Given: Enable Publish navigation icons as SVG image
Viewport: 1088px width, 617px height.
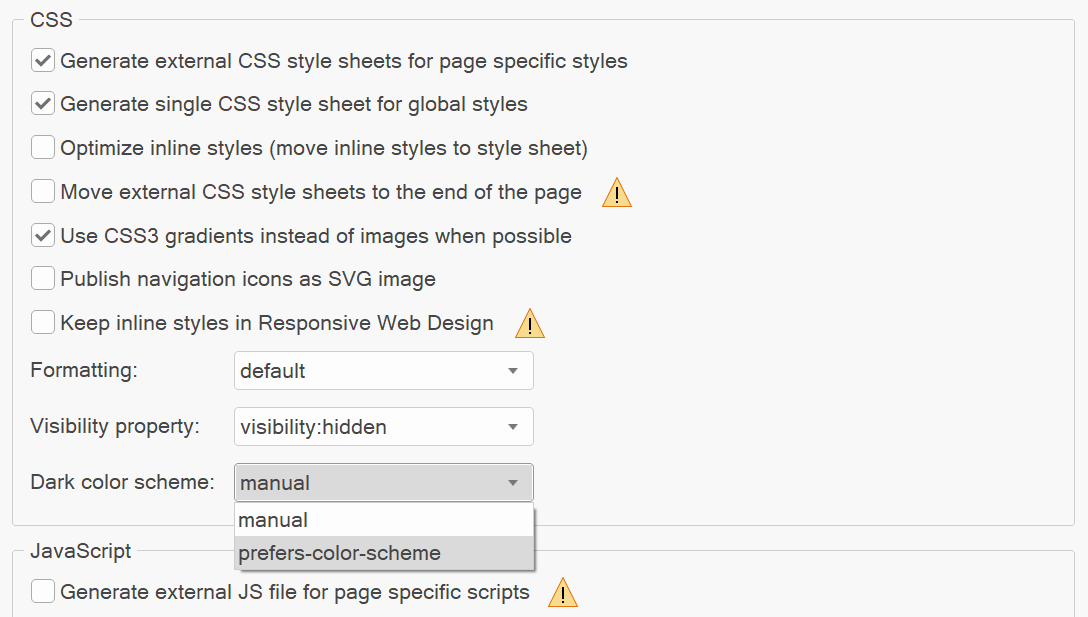Looking at the screenshot, I should 43,279.
